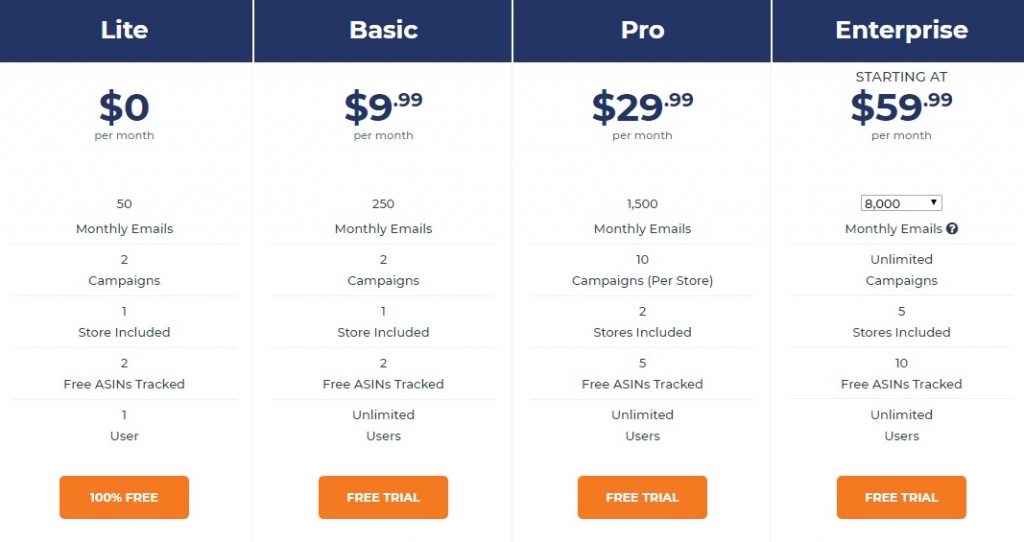Start the Pro plan FREE TRIAL

[x=642, y=497]
